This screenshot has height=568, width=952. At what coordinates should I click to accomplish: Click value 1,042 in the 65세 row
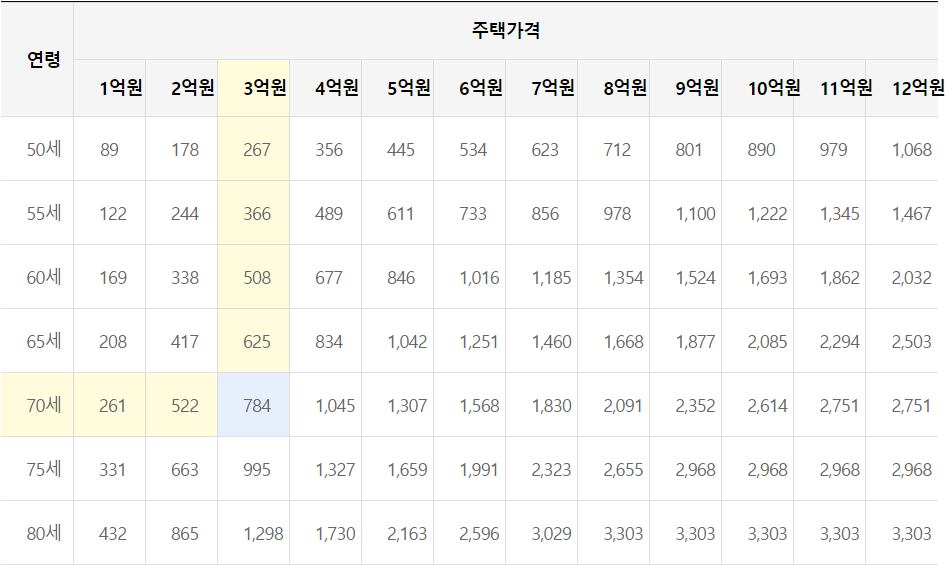click(x=407, y=342)
